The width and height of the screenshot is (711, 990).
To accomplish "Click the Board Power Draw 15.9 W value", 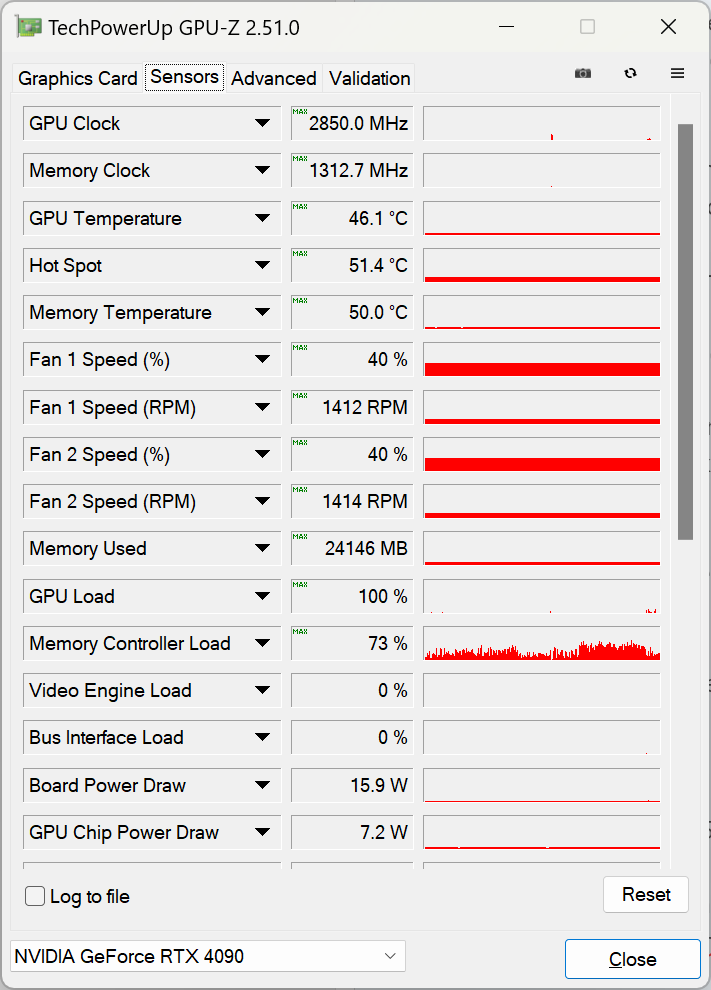I will click(x=352, y=785).
